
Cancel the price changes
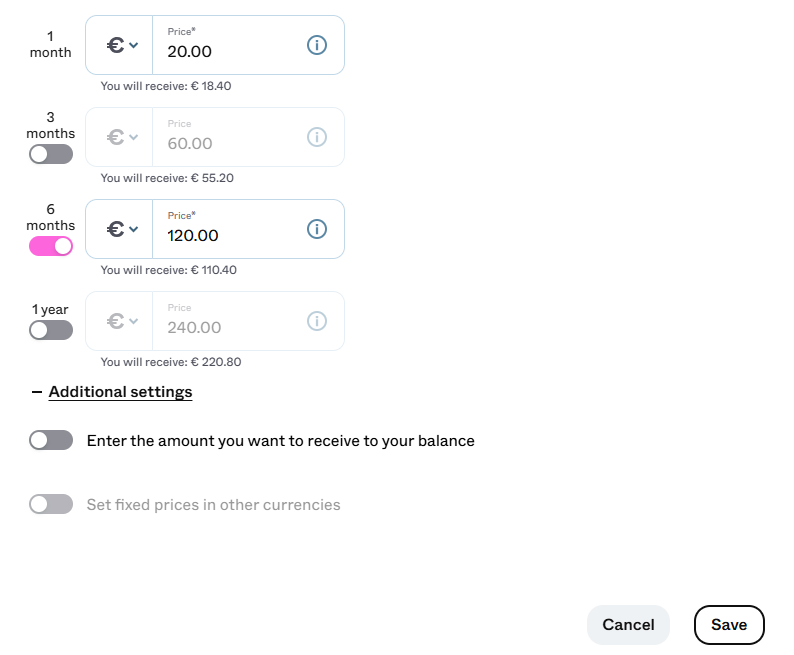628,625
